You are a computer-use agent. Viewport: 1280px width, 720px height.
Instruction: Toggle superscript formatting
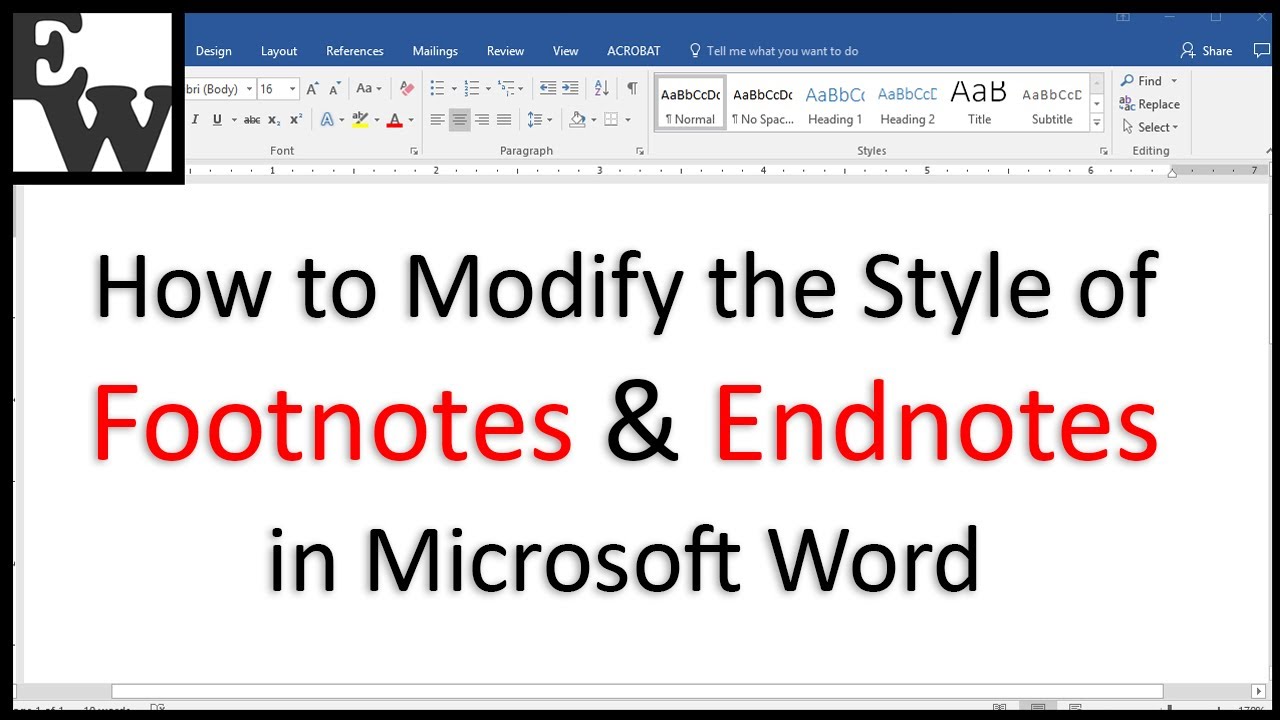[x=296, y=120]
